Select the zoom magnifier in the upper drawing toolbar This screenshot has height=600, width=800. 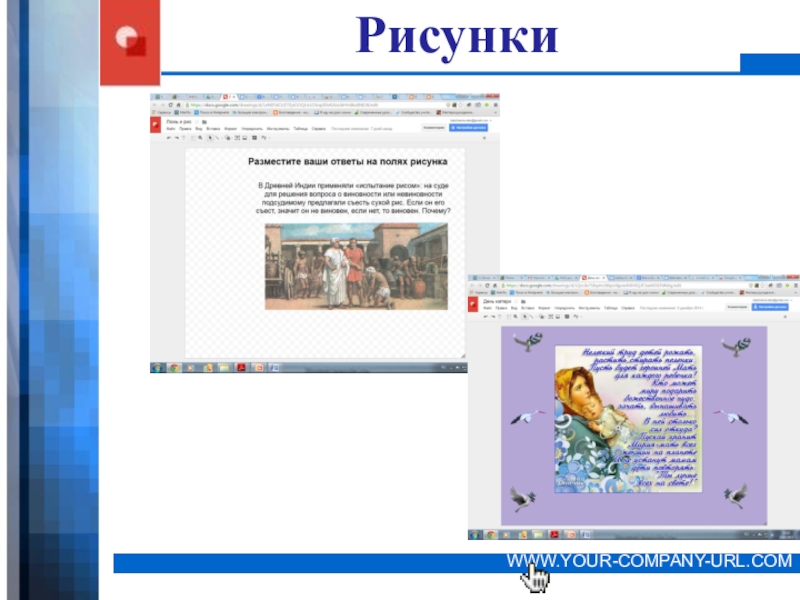coord(200,138)
